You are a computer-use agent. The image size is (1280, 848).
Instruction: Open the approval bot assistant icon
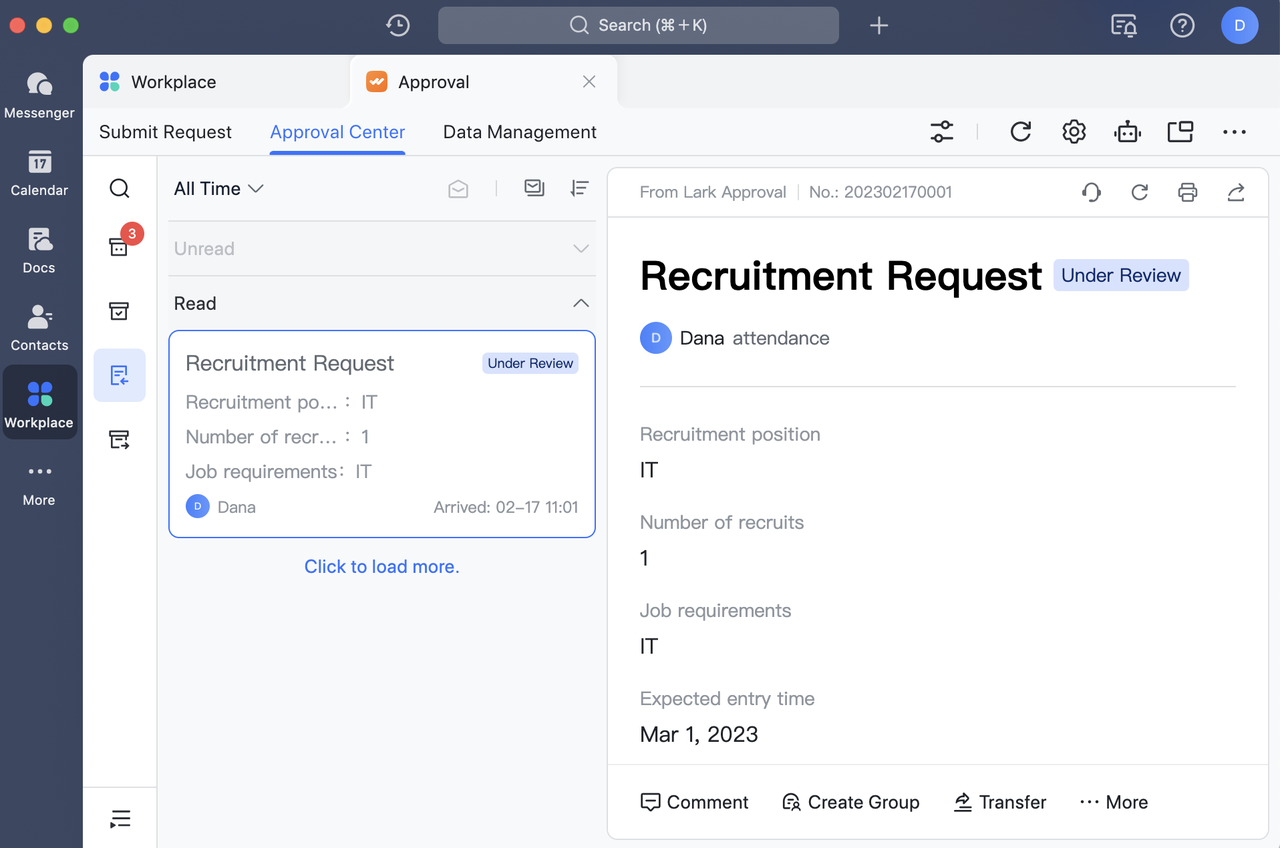pyautogui.click(x=1127, y=132)
